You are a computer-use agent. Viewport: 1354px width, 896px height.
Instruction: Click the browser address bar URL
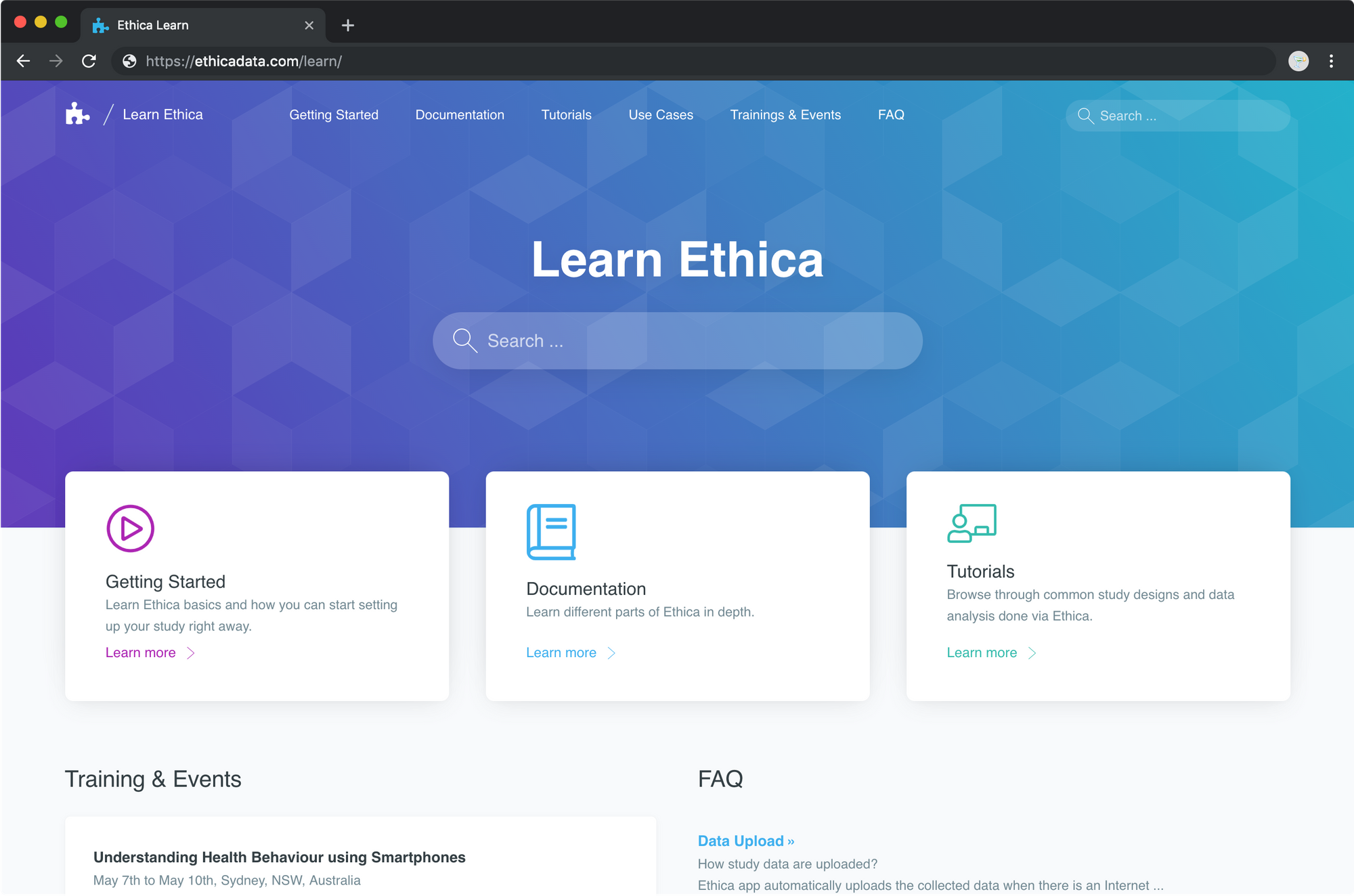click(244, 62)
